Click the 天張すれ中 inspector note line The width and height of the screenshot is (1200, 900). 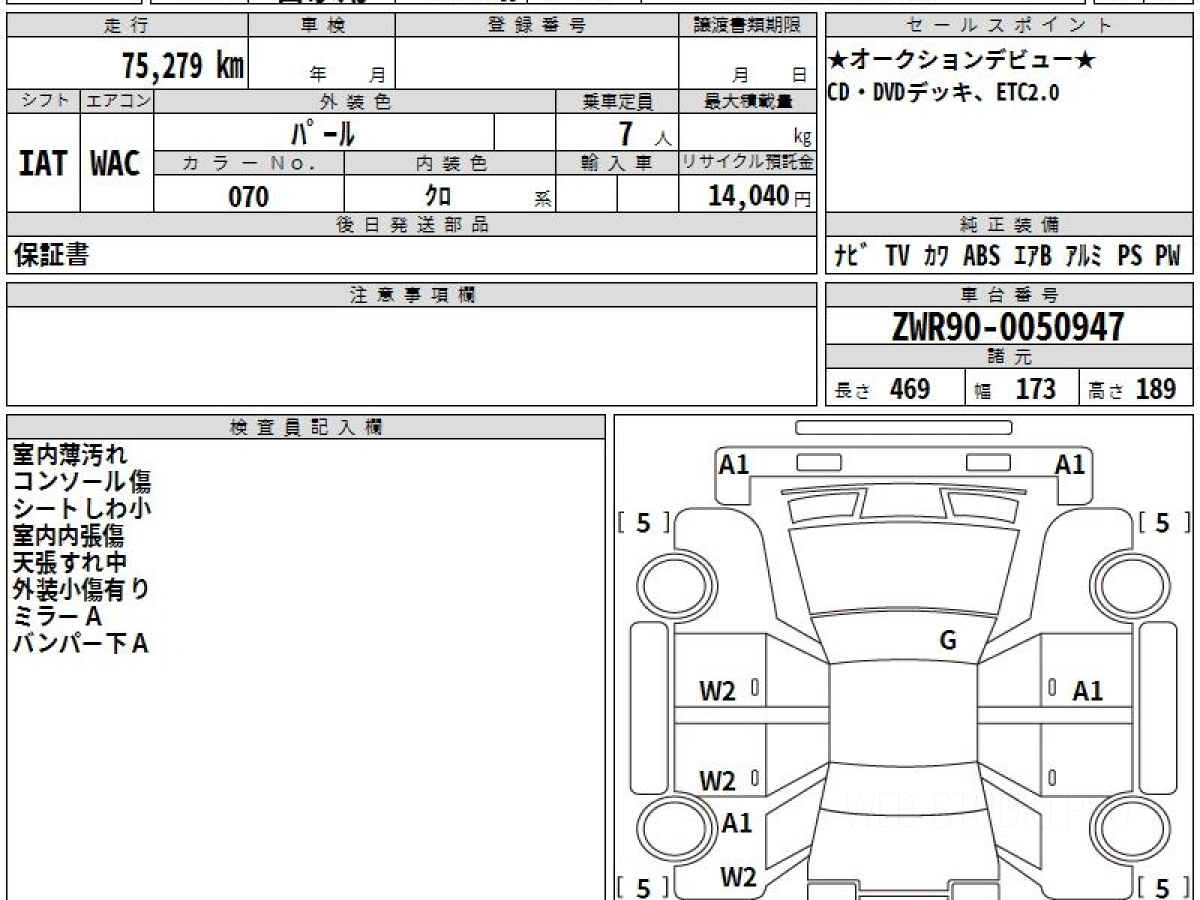[x=70, y=563]
